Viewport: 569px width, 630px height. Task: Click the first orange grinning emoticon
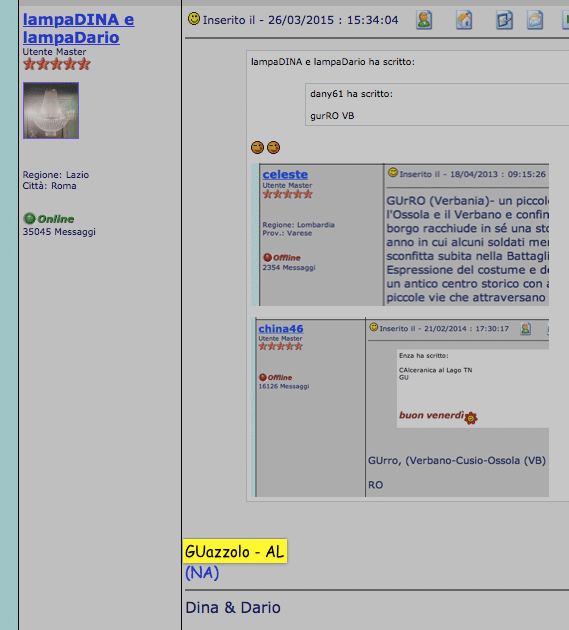(257, 147)
